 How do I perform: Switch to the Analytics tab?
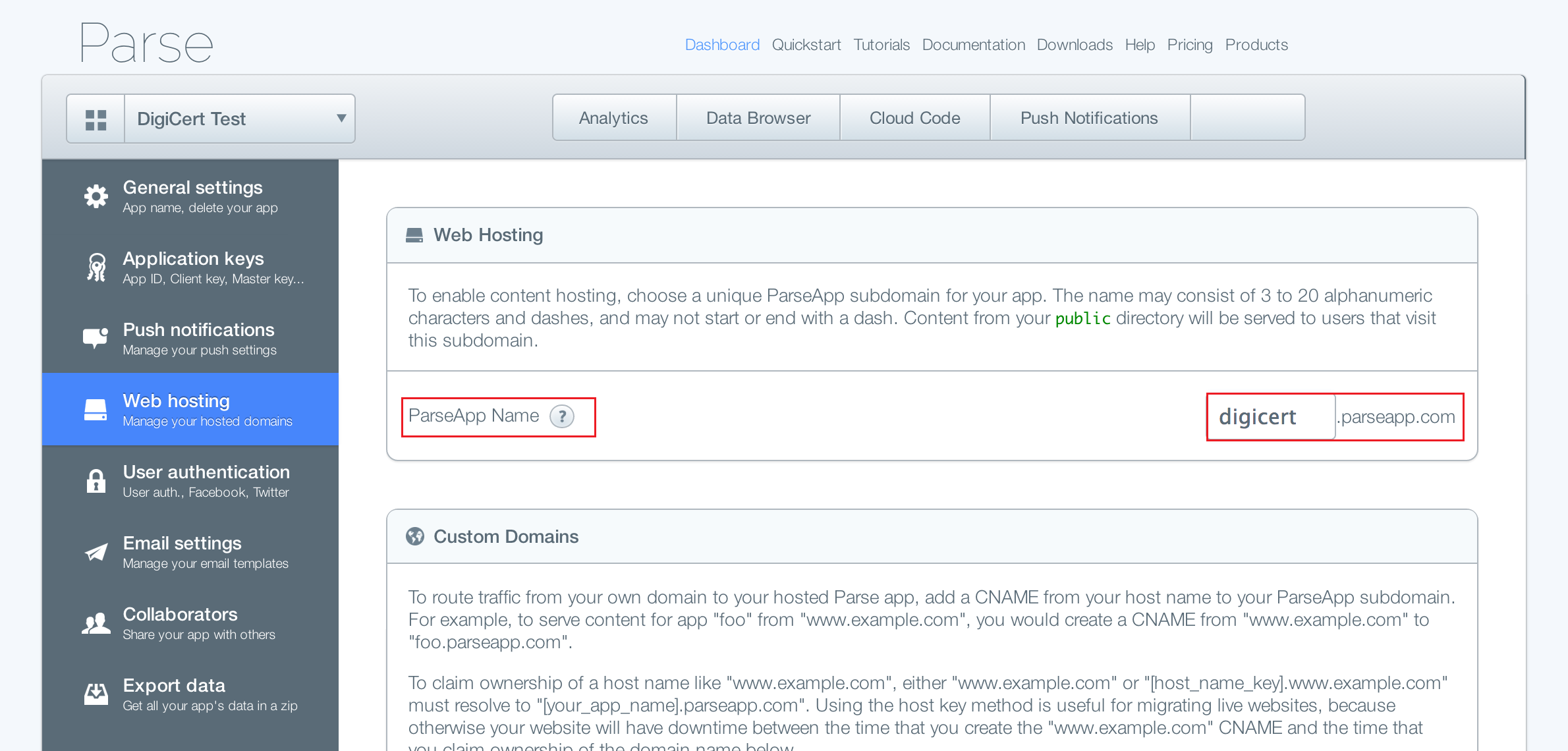click(x=613, y=118)
